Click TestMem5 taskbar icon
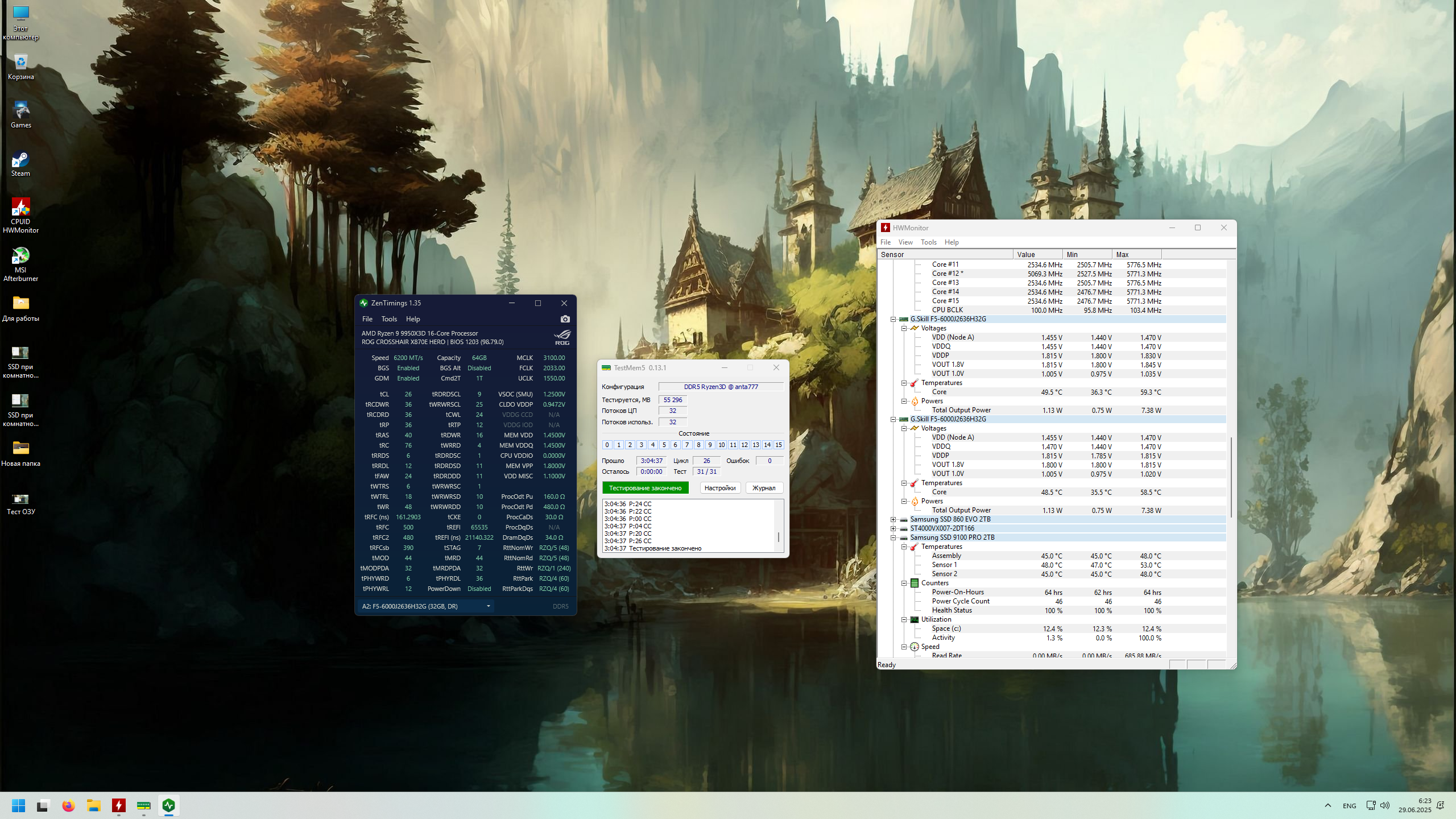This screenshot has width=1456, height=819. click(143, 805)
